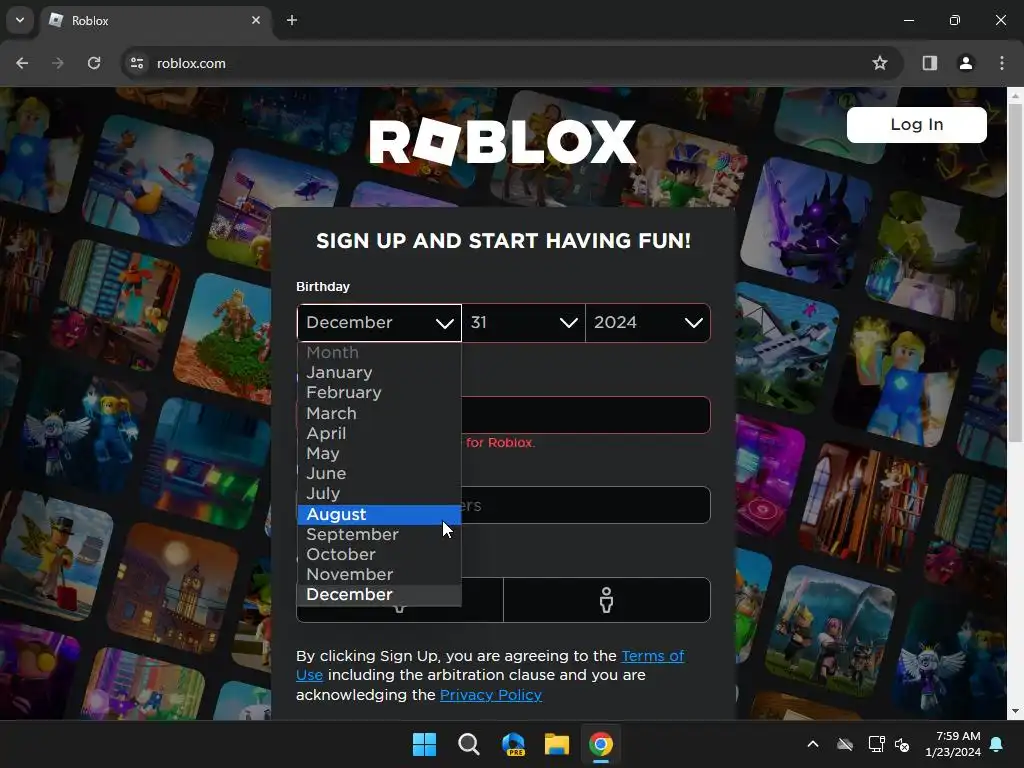Click the Chrome taskbar icon

click(601, 744)
